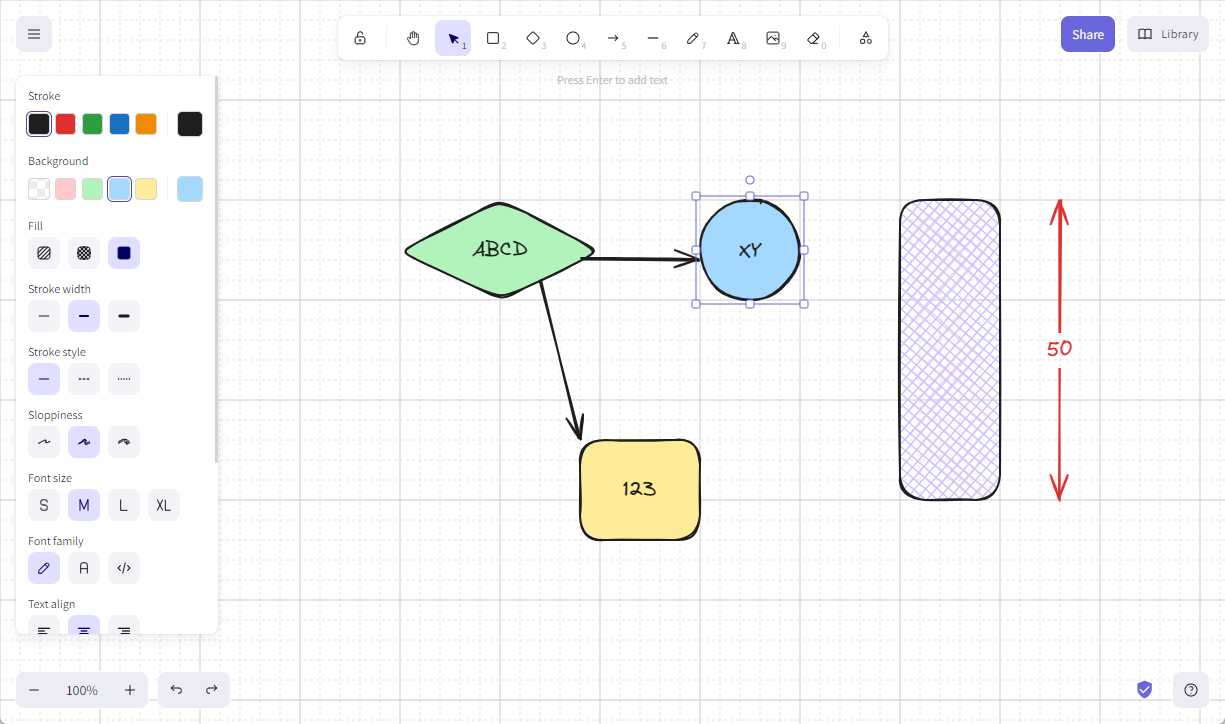Open the main hamburger menu
Viewport: 1225px width, 724px height.
click(x=34, y=34)
